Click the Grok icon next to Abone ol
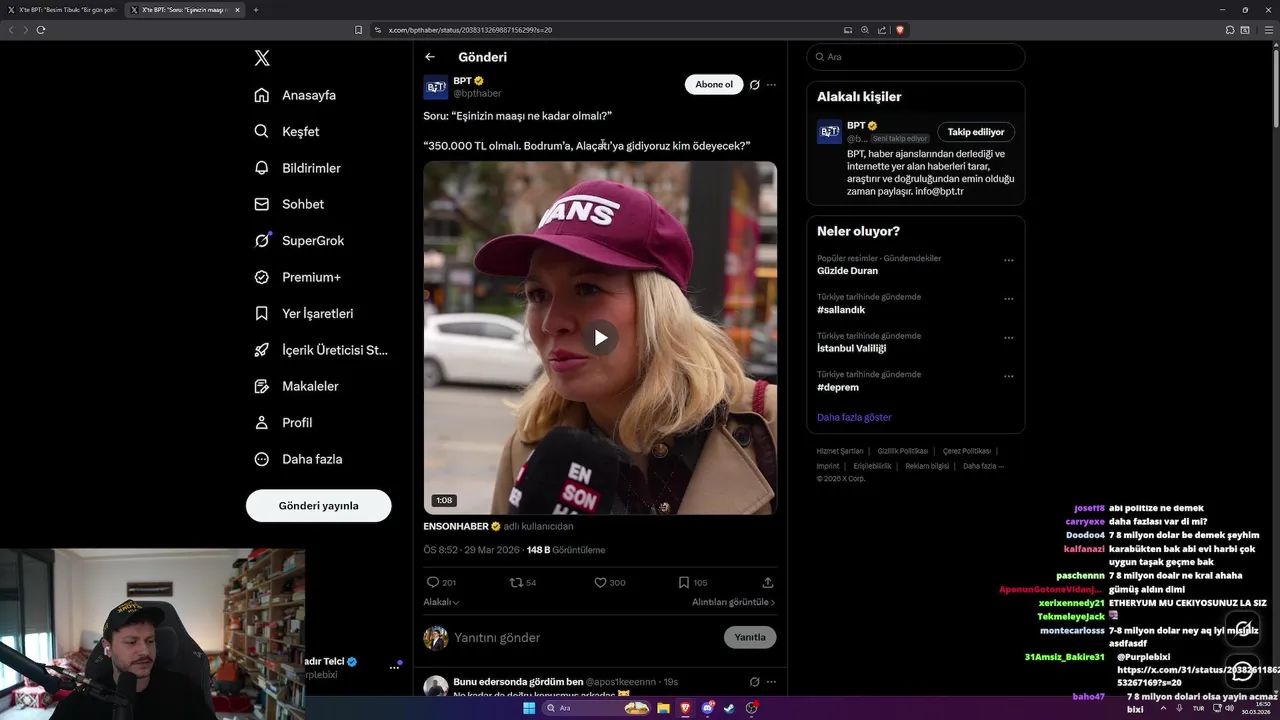 755,85
